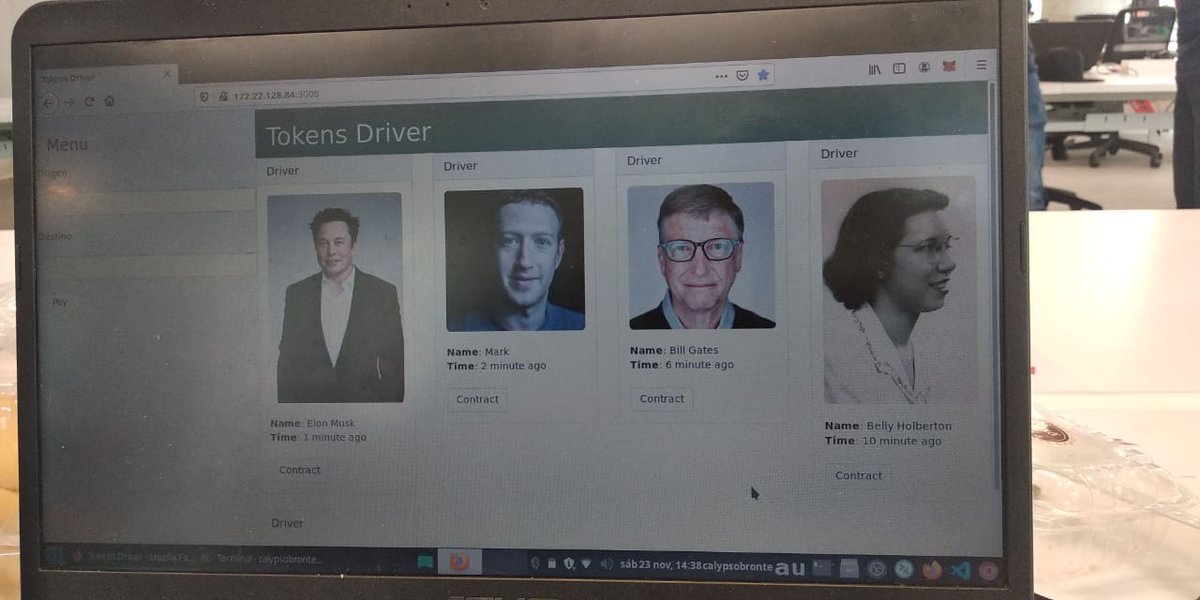This screenshot has height=600, width=1200.
Task: Select the Tokens Driver browser tab
Action: [x=107, y=76]
